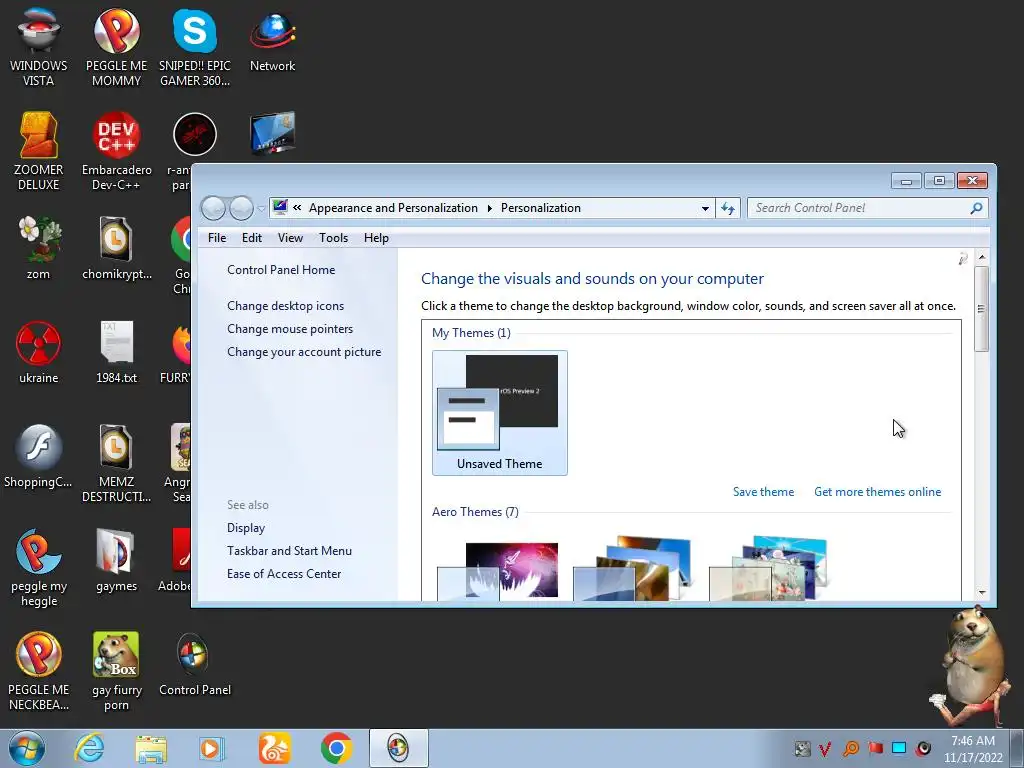
Task: Open the Display link under See also
Action: (x=246, y=528)
